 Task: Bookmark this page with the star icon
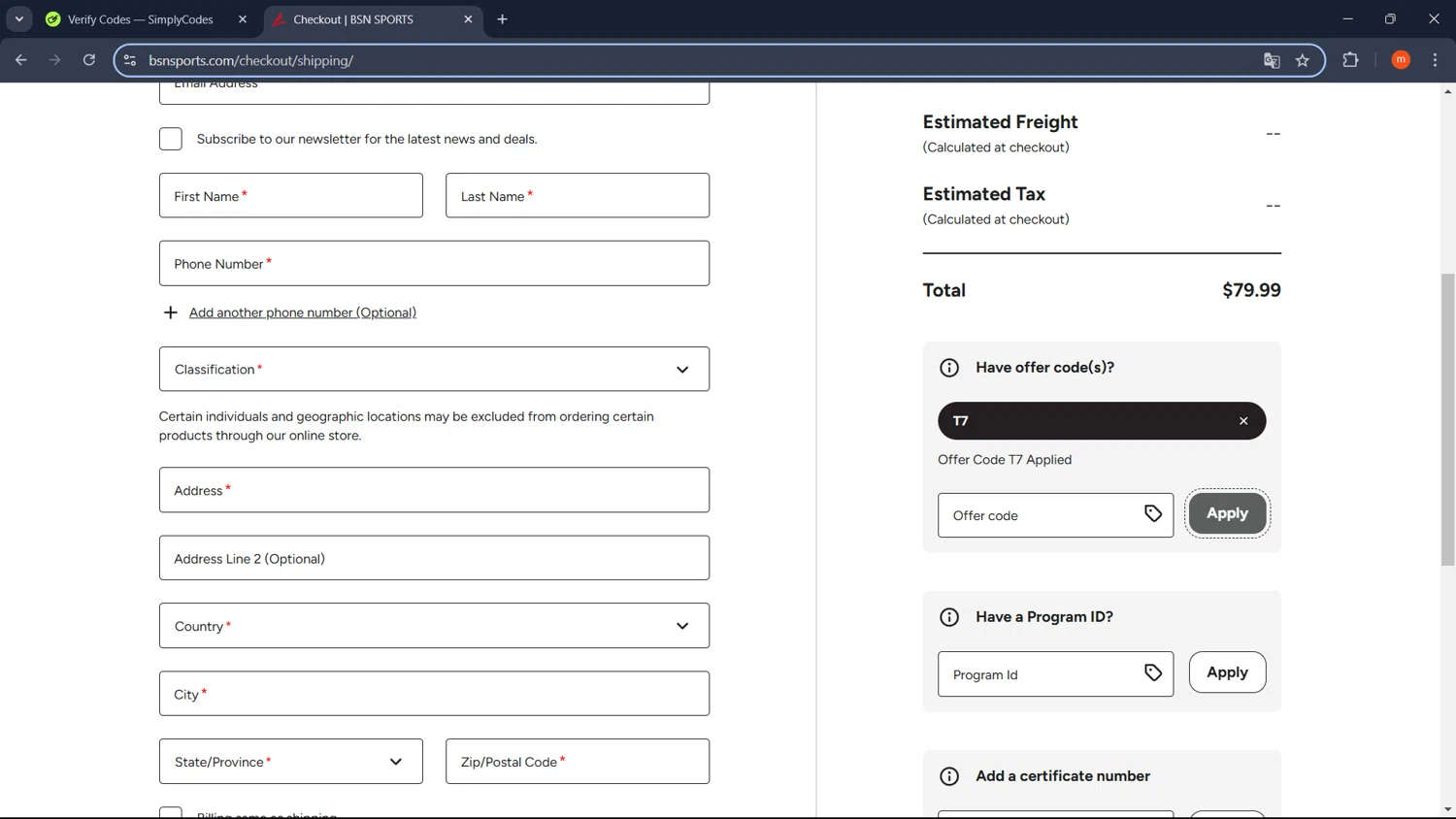click(1302, 60)
